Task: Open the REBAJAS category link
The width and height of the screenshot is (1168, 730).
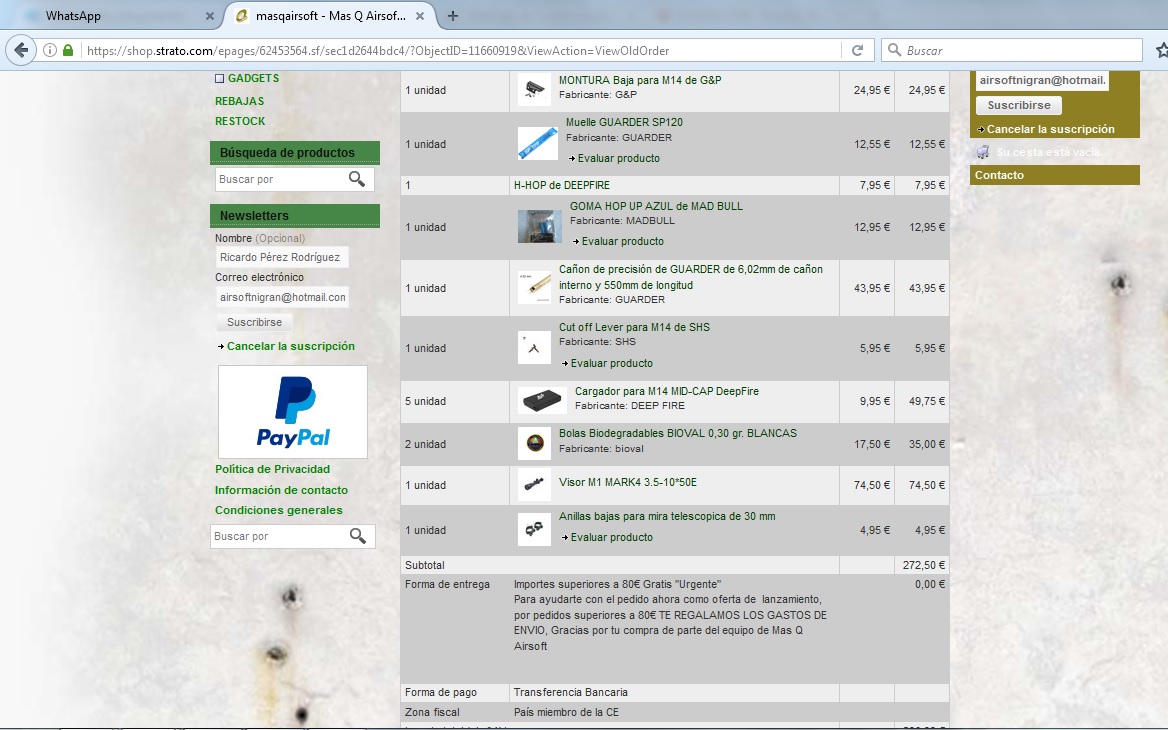Action: pos(239,101)
